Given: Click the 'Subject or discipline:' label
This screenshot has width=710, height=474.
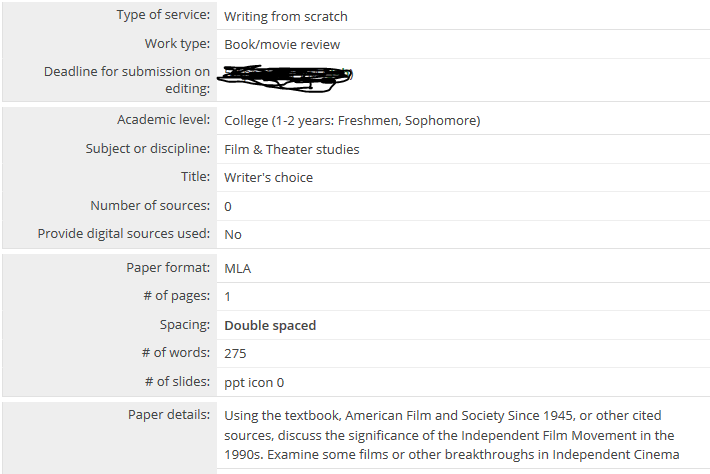Looking at the screenshot, I should (148, 148).
